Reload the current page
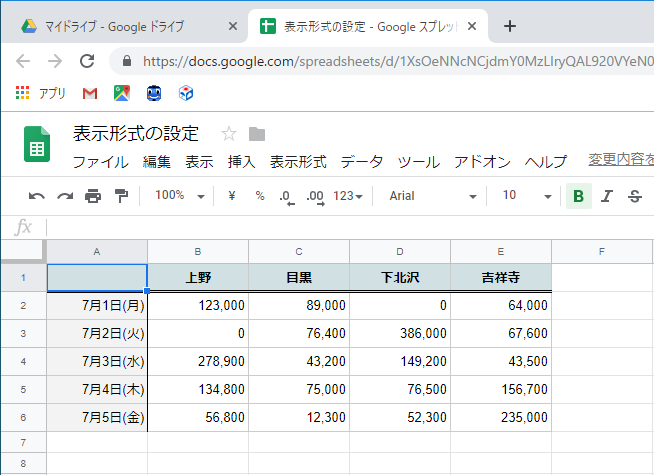Screen dimensions: 654x475 (x=87, y=61)
